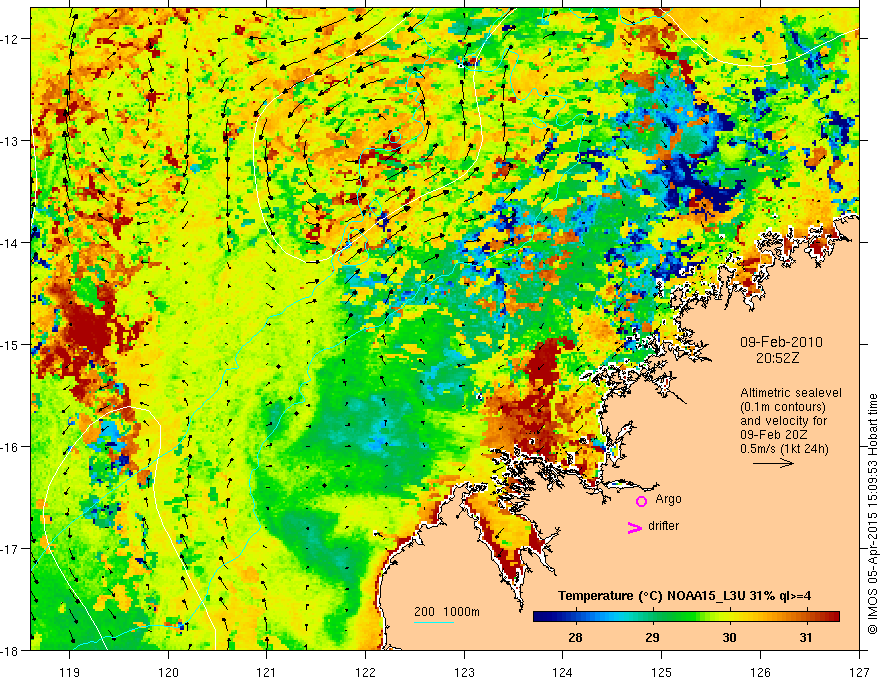Click the '200 1000m' bathymetry label

click(x=447, y=612)
